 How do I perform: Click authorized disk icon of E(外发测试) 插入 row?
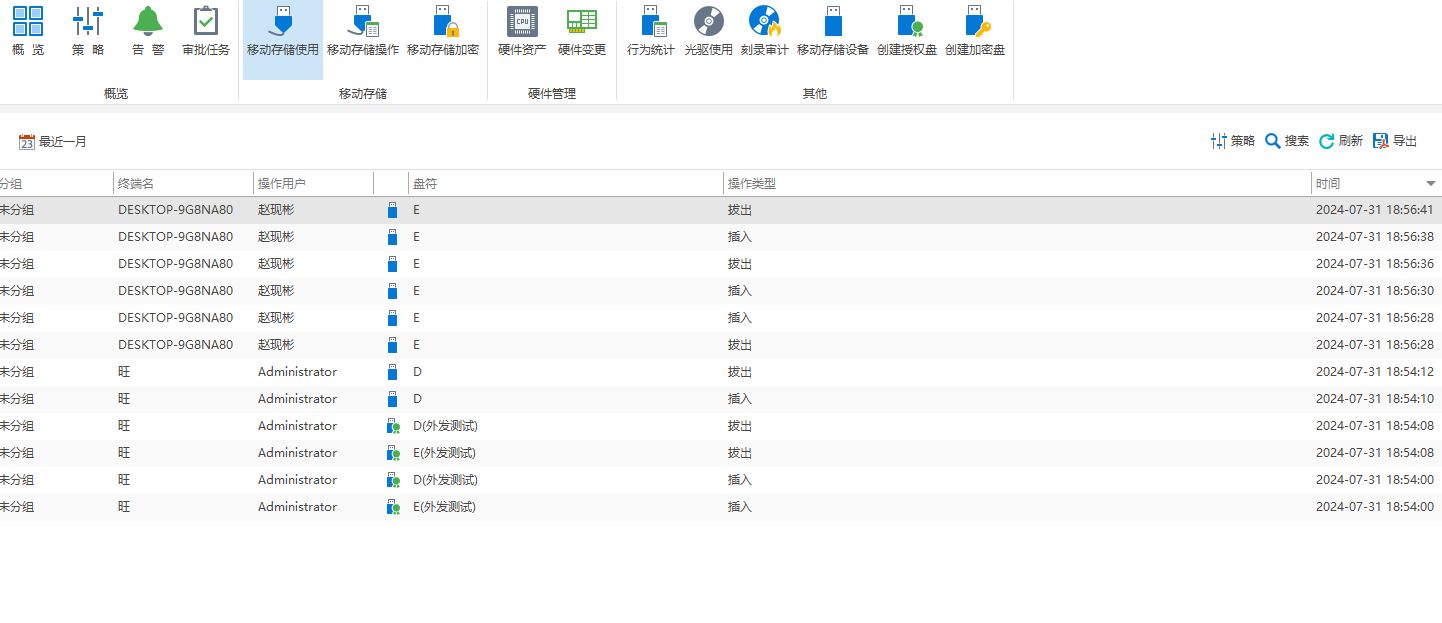(393, 507)
